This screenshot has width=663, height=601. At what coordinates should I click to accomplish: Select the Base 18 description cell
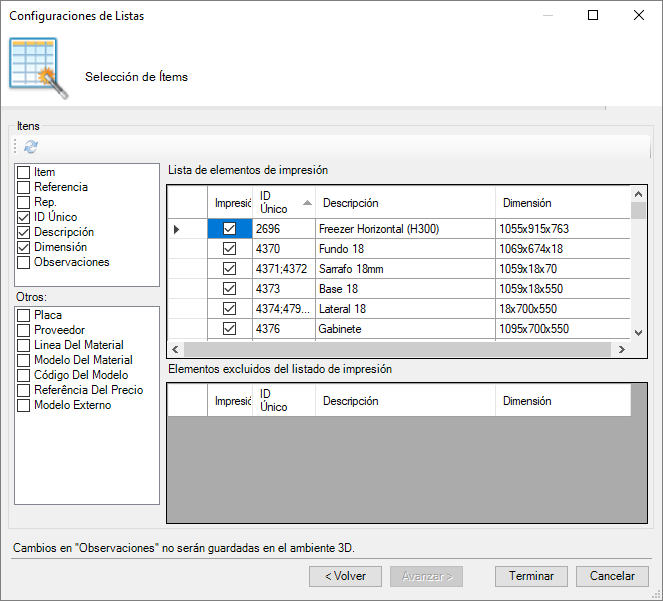coord(405,288)
